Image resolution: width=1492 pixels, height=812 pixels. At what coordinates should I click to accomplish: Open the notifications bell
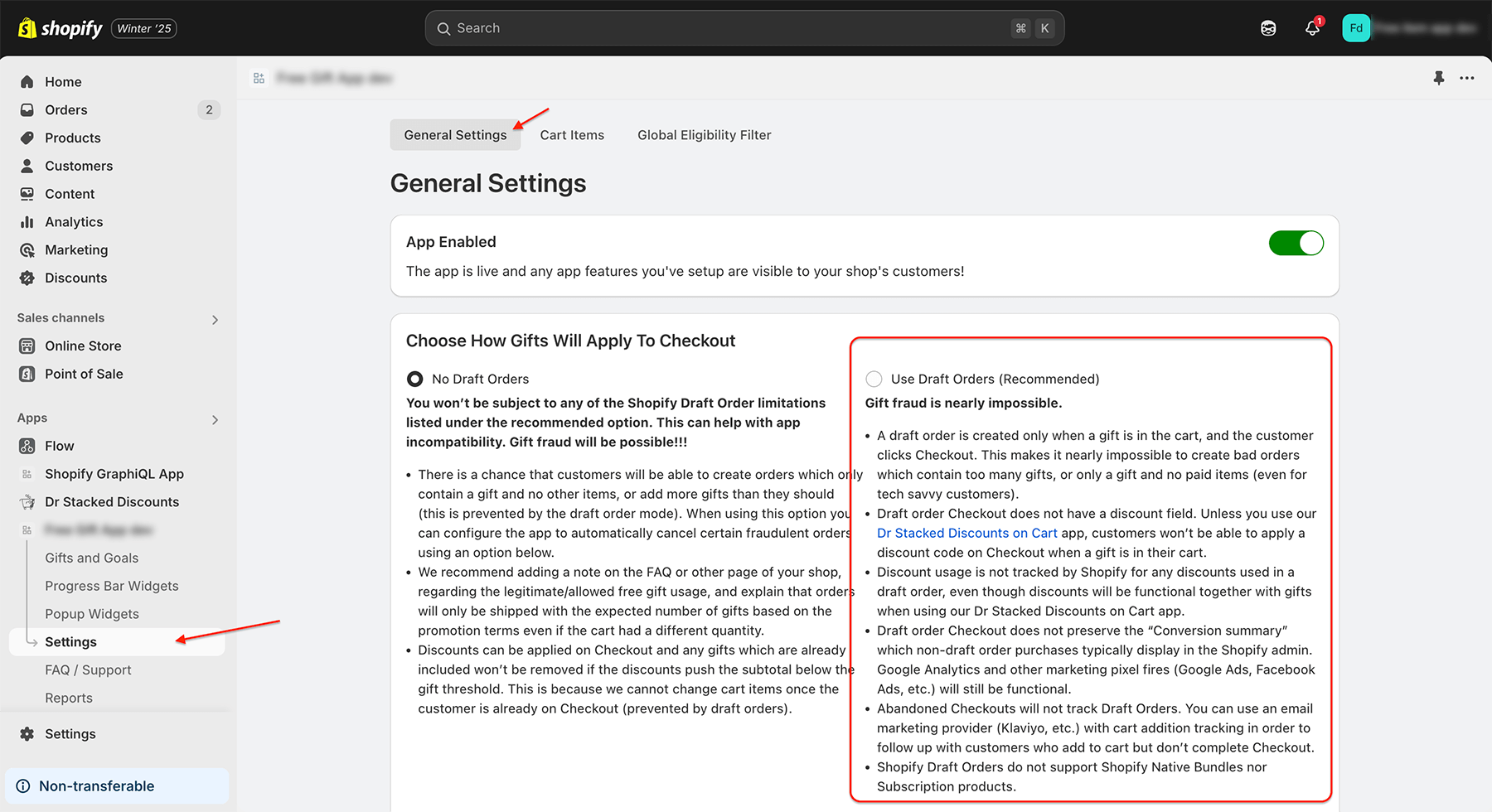click(x=1312, y=28)
